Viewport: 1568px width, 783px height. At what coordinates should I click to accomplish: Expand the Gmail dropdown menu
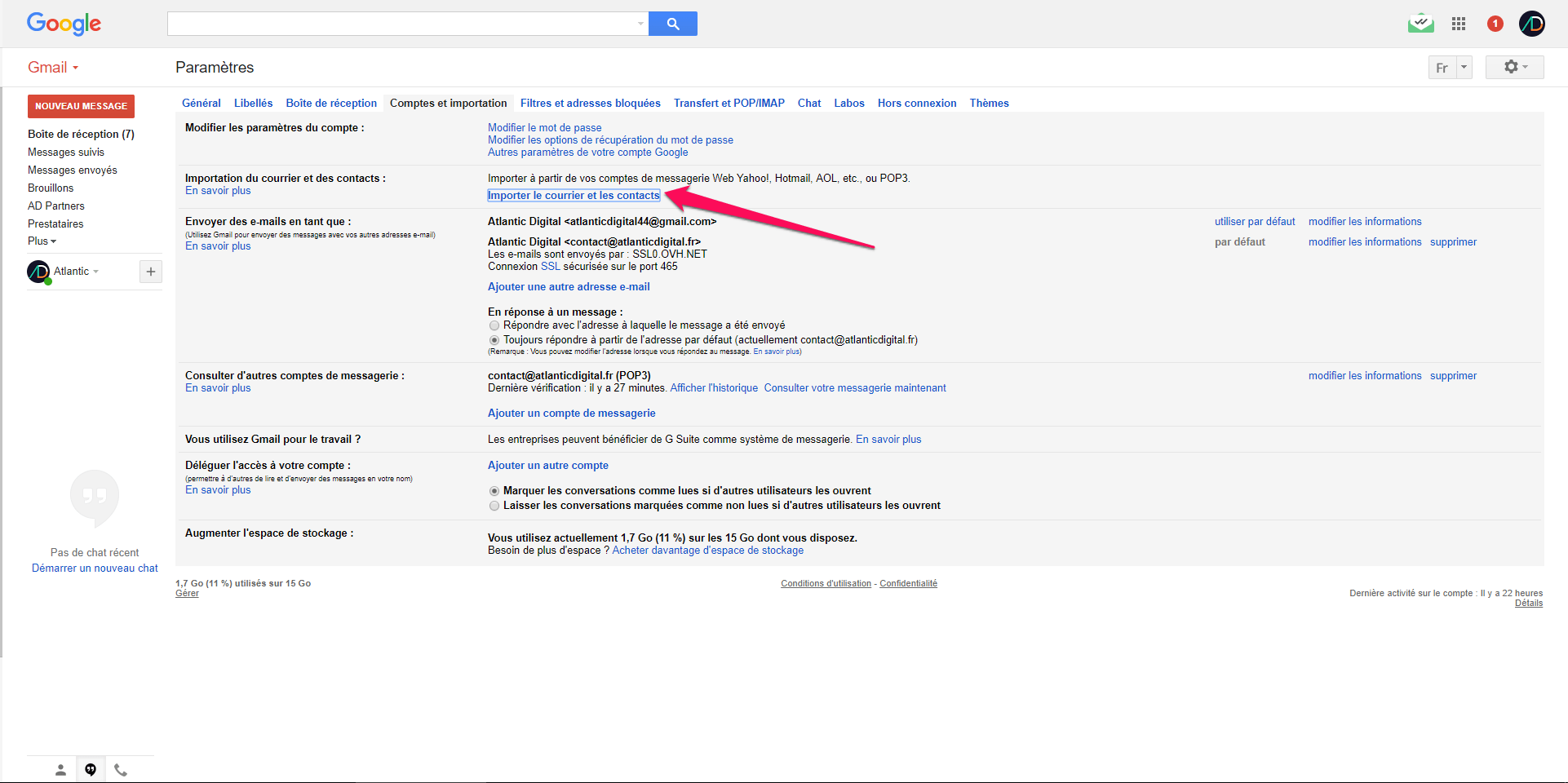54,68
